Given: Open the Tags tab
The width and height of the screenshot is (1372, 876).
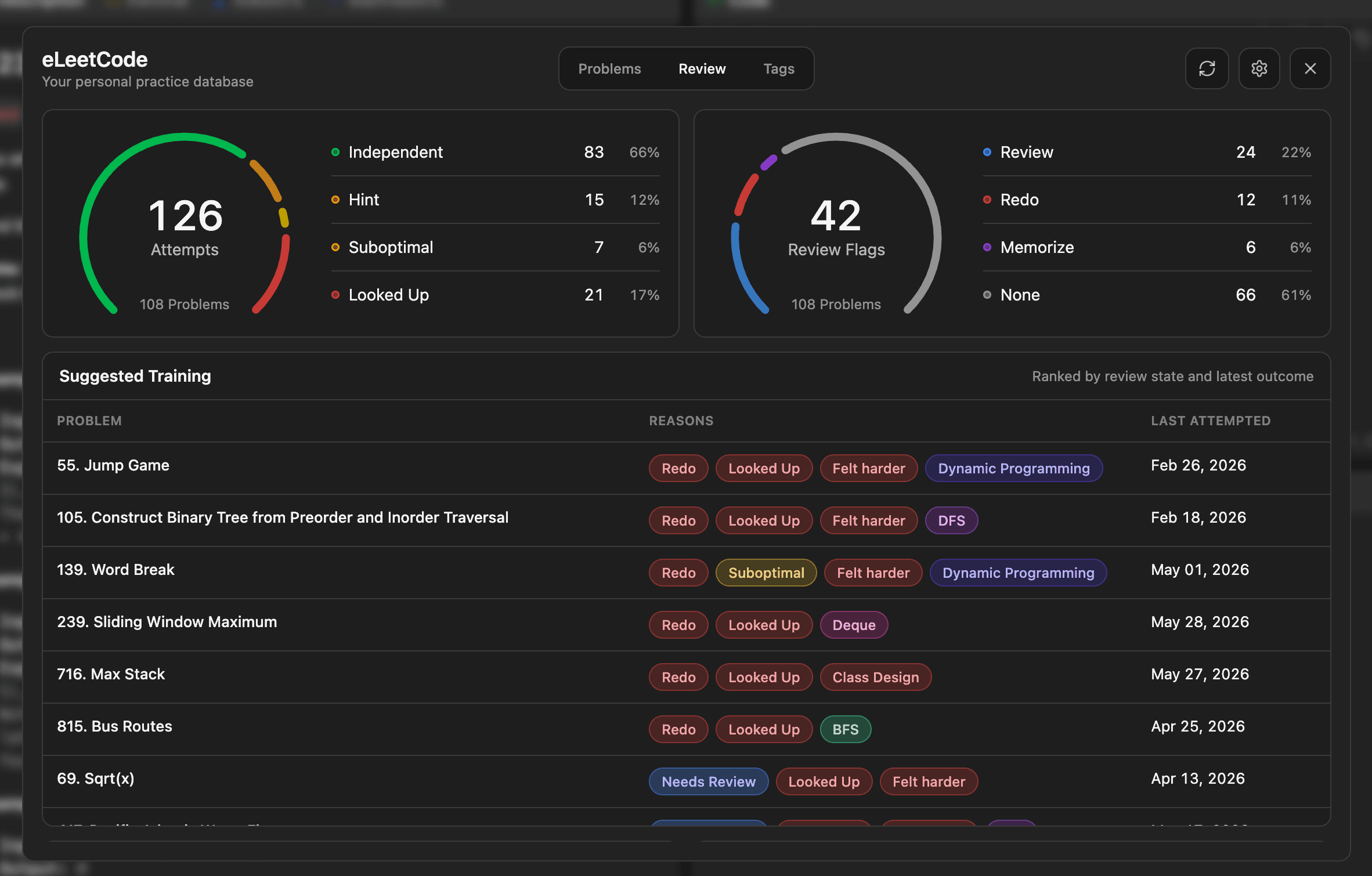Looking at the screenshot, I should click(778, 68).
